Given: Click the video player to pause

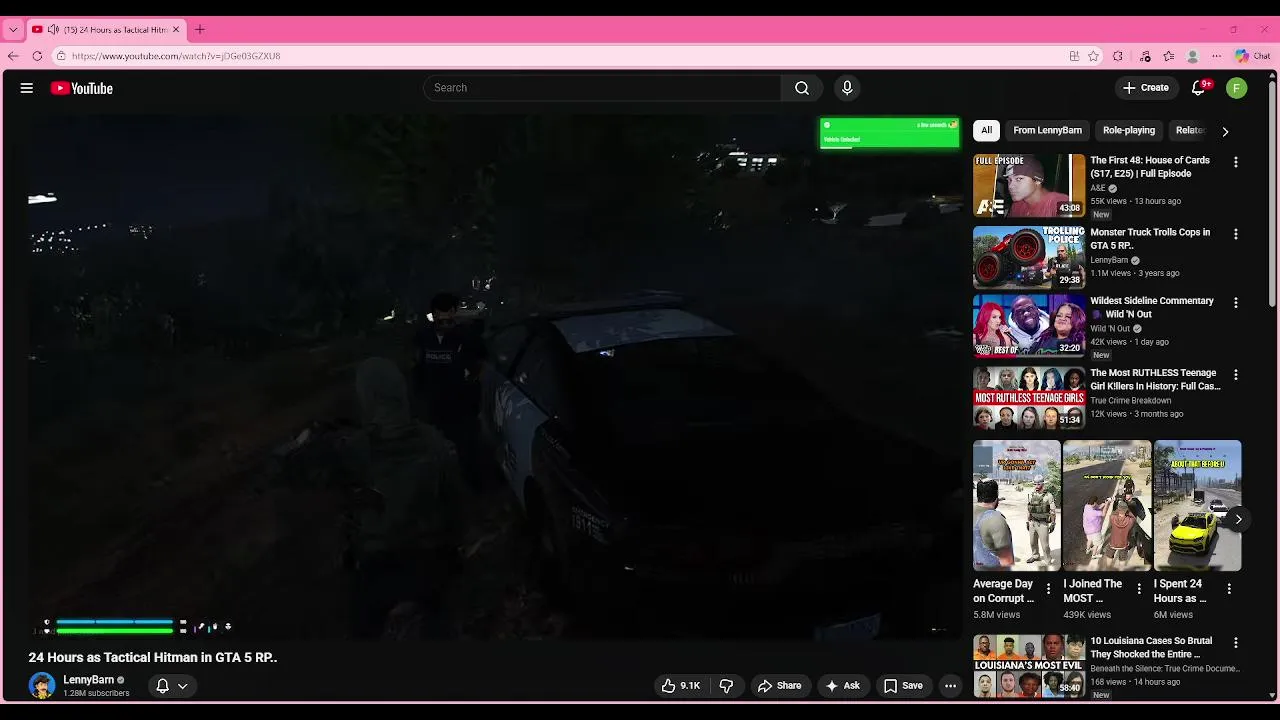Looking at the screenshot, I should [494, 375].
